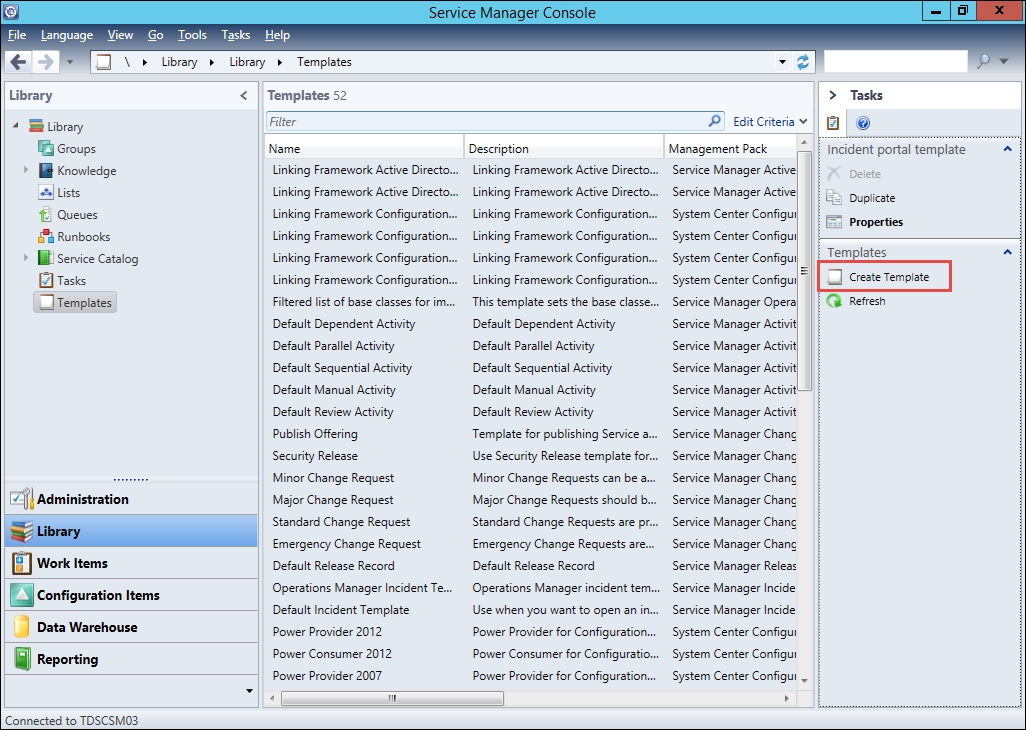Click the Queues icon in tree
1026x730 pixels.
pyautogui.click(x=46, y=215)
